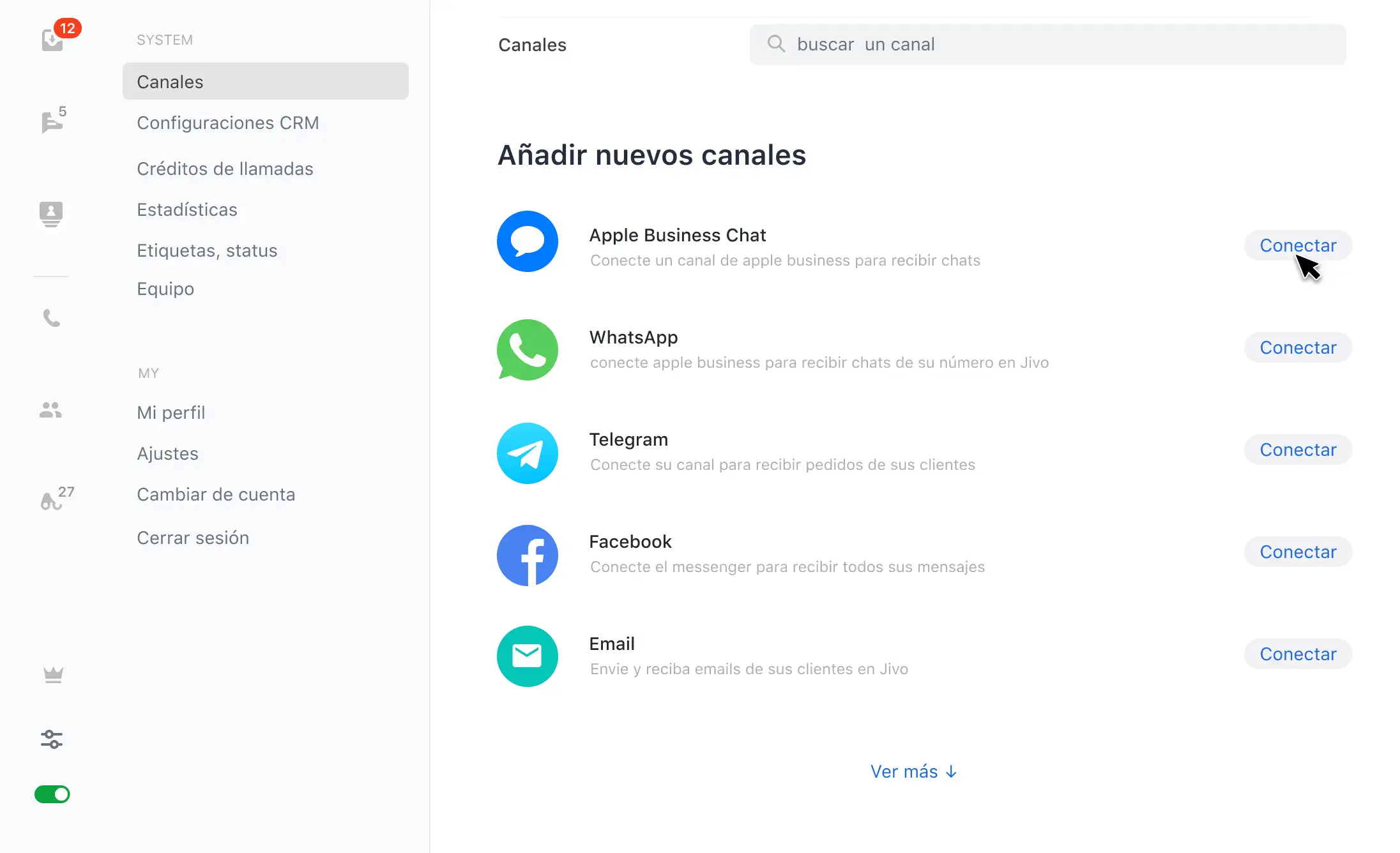The width and height of the screenshot is (1400, 853).
Task: Click the crown upgrade icon
Action: pyautogui.click(x=53, y=675)
